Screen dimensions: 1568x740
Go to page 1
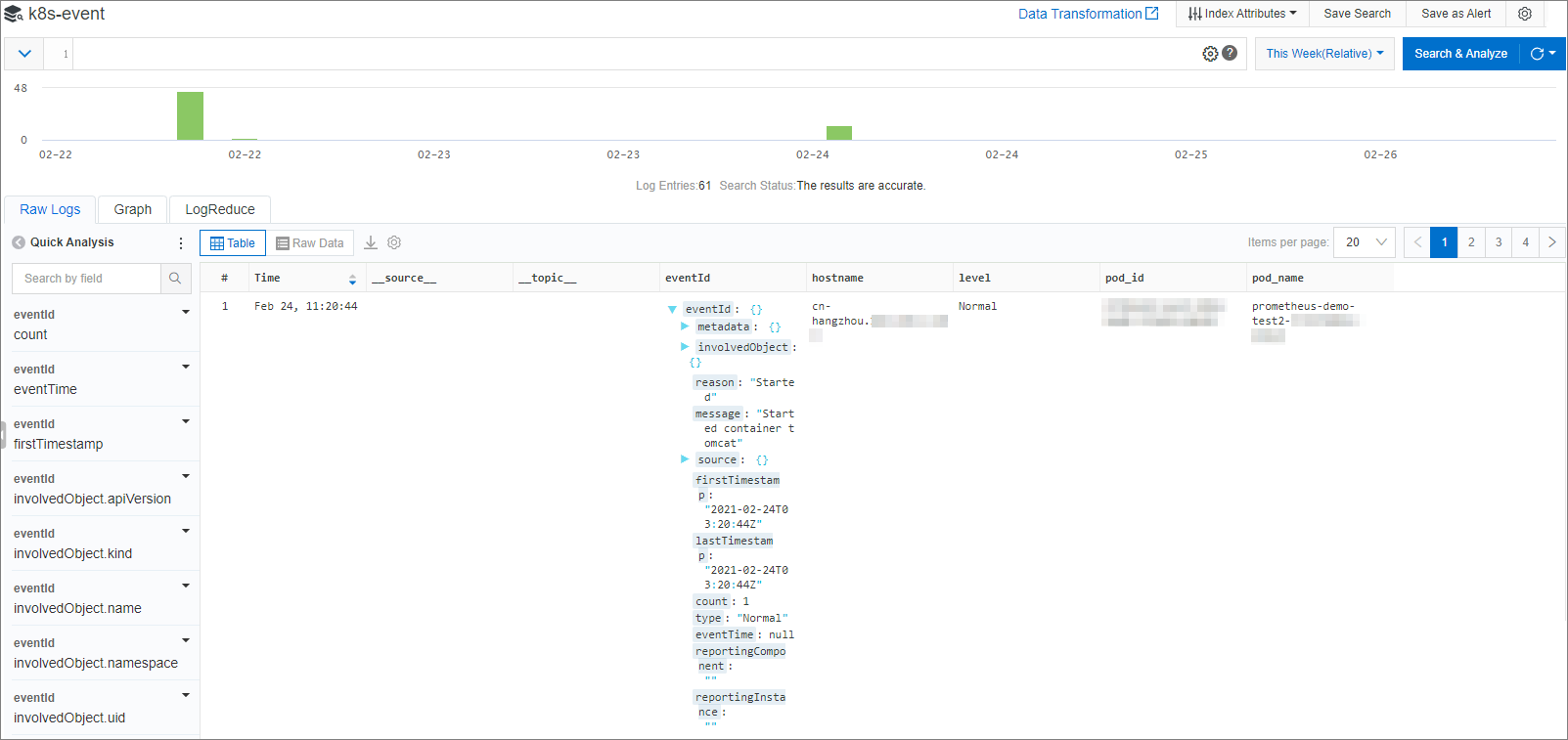[x=1444, y=242]
